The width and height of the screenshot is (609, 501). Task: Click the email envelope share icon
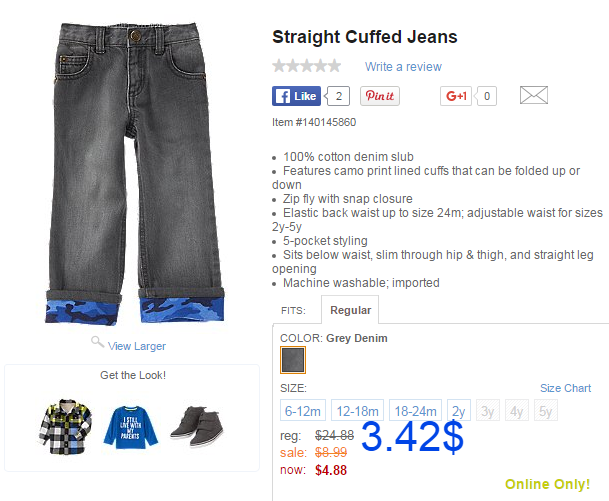tap(534, 95)
